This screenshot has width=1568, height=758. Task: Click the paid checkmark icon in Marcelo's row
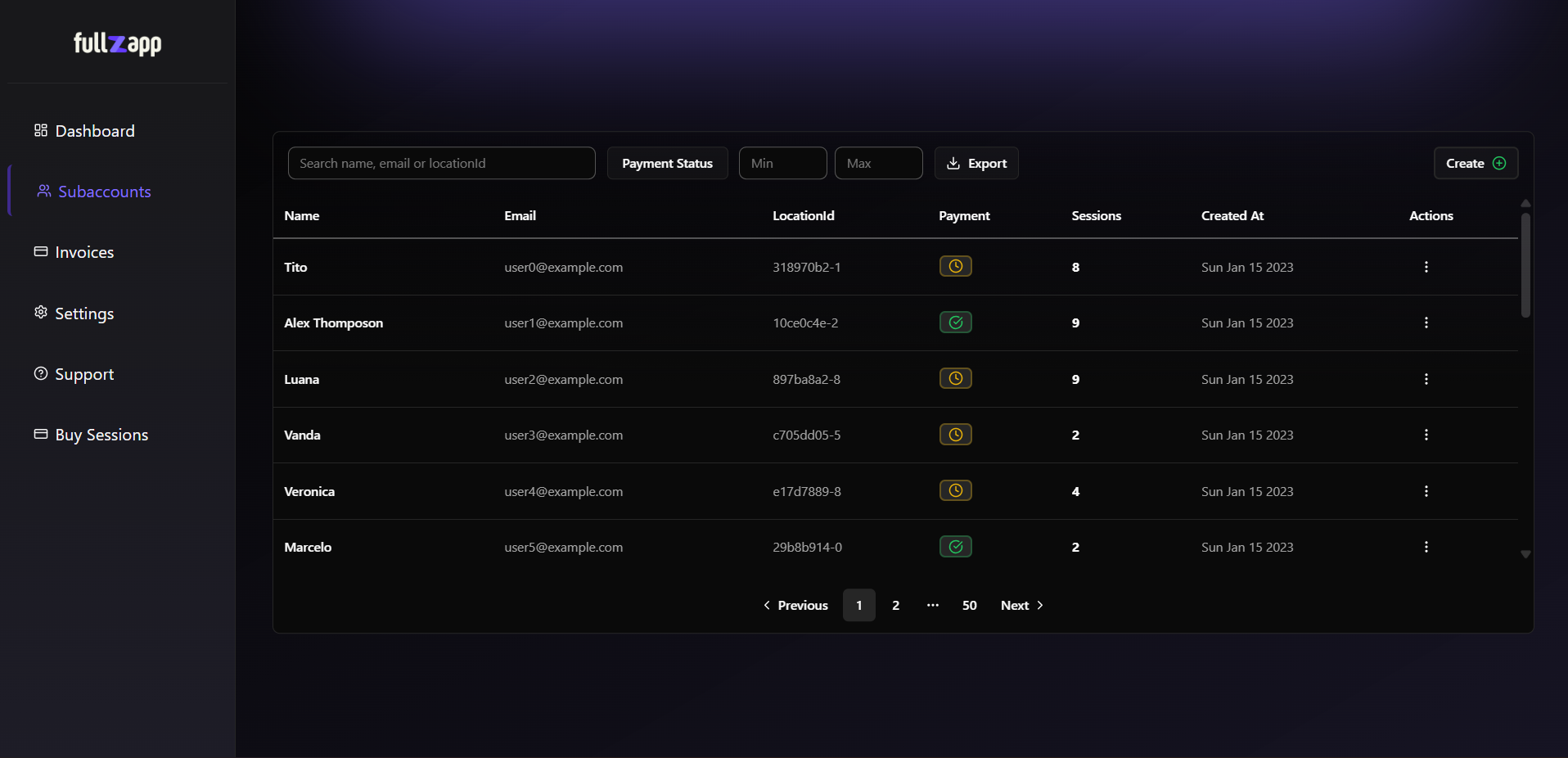955,547
